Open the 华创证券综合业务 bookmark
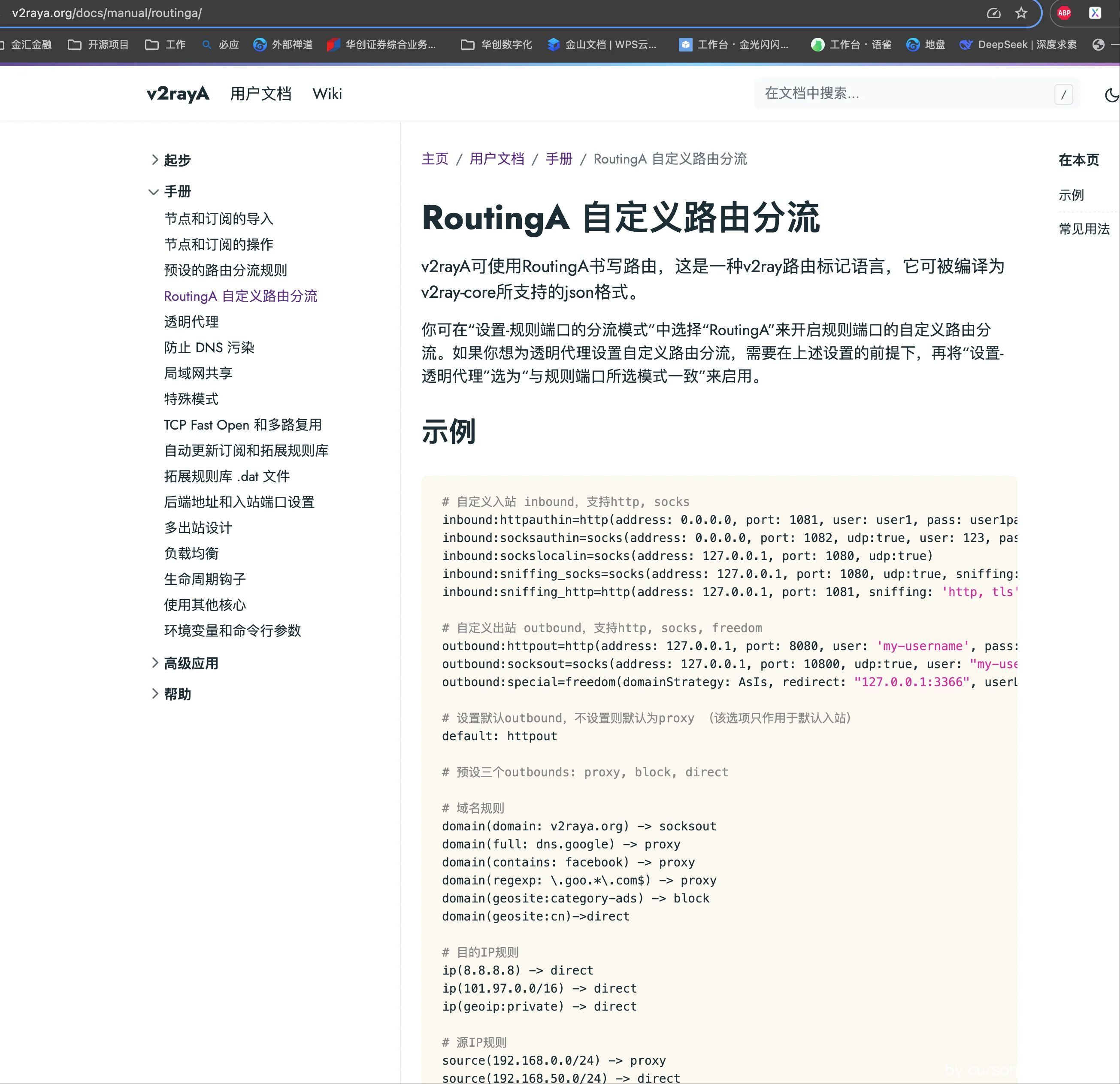Image resolution: width=1120 pixels, height=1084 pixels. [381, 45]
